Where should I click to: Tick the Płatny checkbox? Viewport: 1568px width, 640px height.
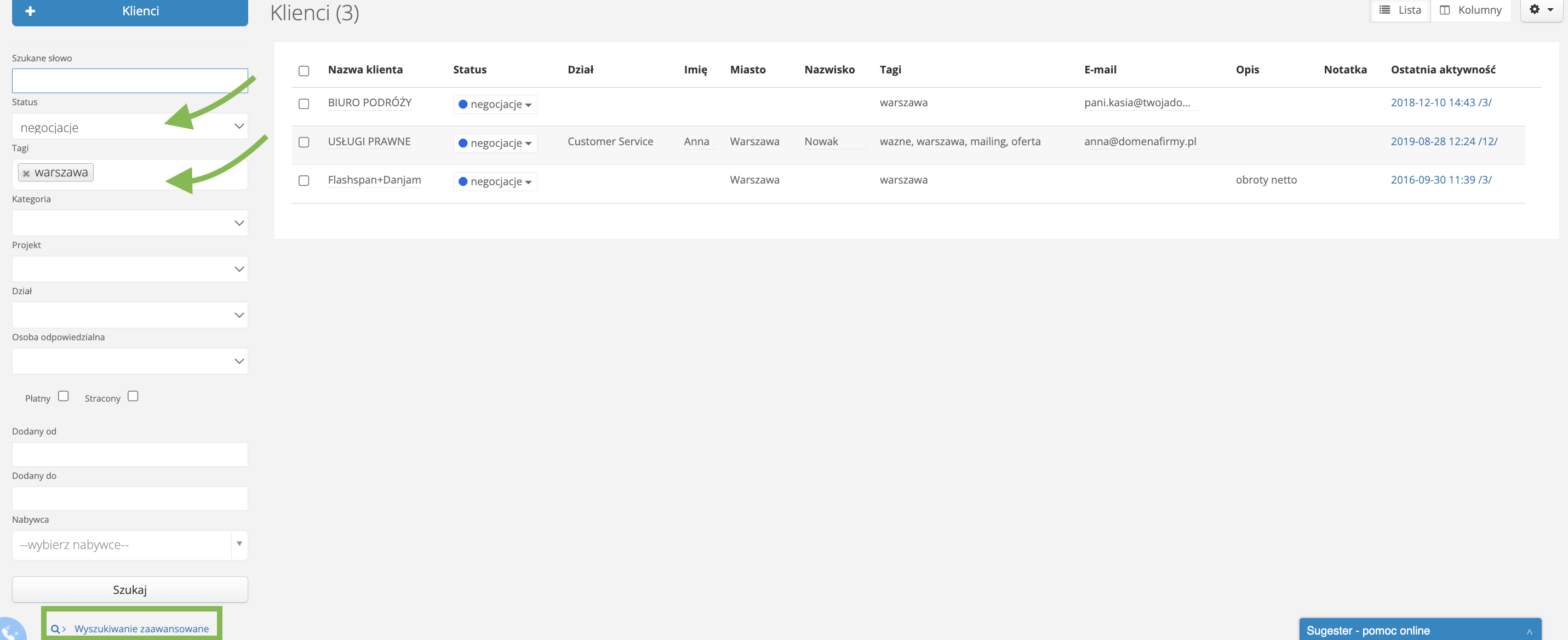pos(64,396)
